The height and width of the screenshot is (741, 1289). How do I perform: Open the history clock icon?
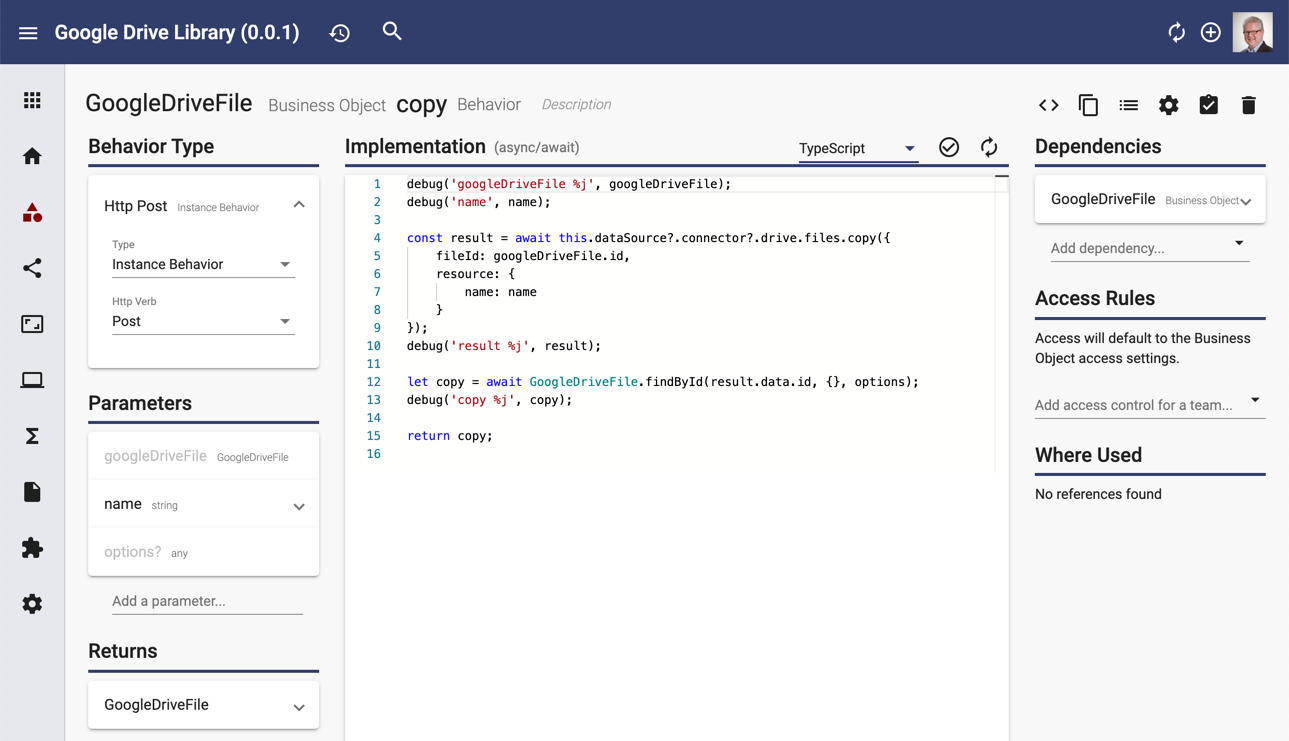340,33
